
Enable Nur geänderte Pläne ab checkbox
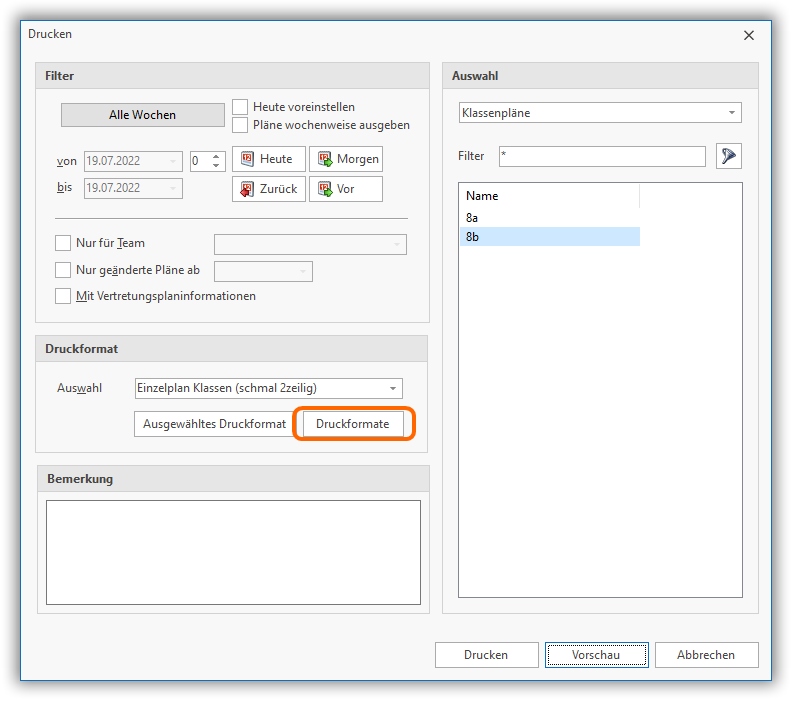(64, 270)
